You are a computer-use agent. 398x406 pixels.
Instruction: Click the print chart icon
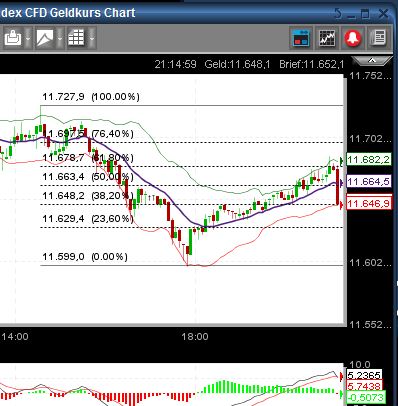13,38
